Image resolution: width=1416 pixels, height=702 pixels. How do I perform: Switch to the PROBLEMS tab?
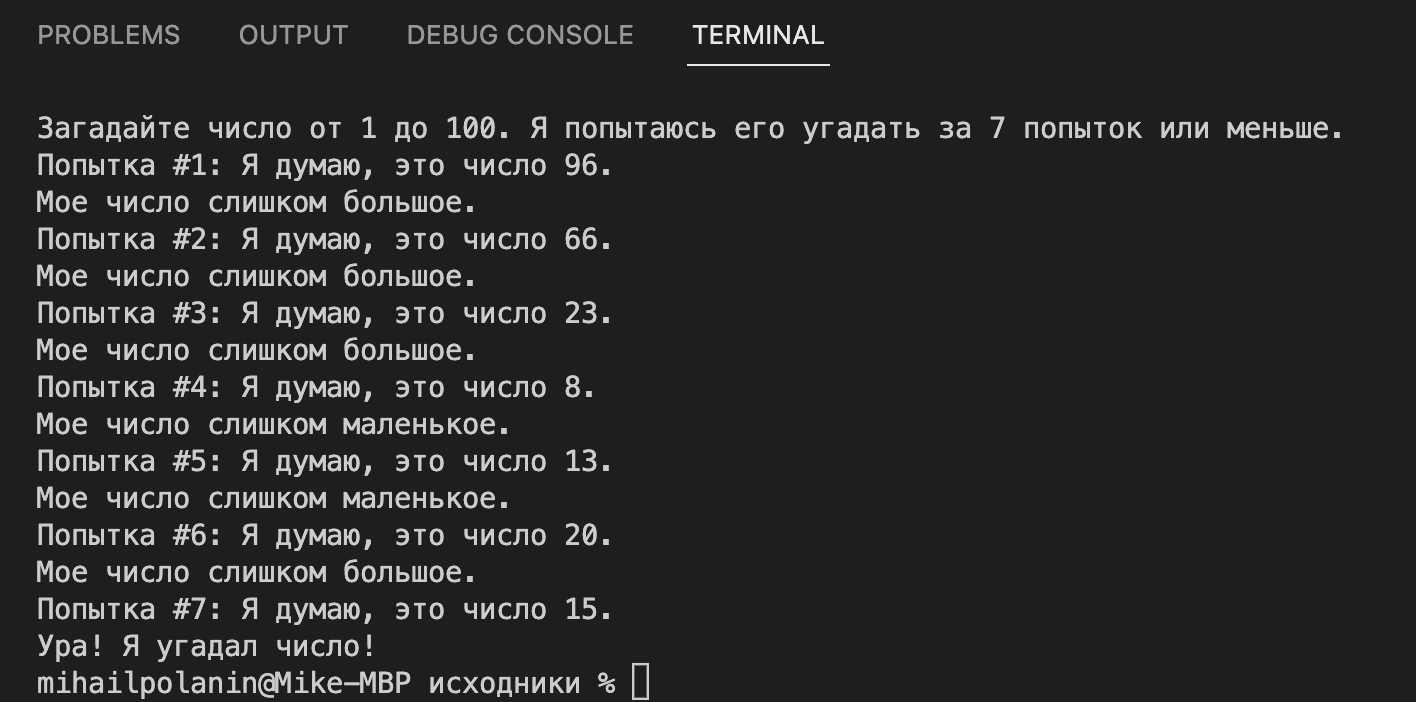point(108,35)
